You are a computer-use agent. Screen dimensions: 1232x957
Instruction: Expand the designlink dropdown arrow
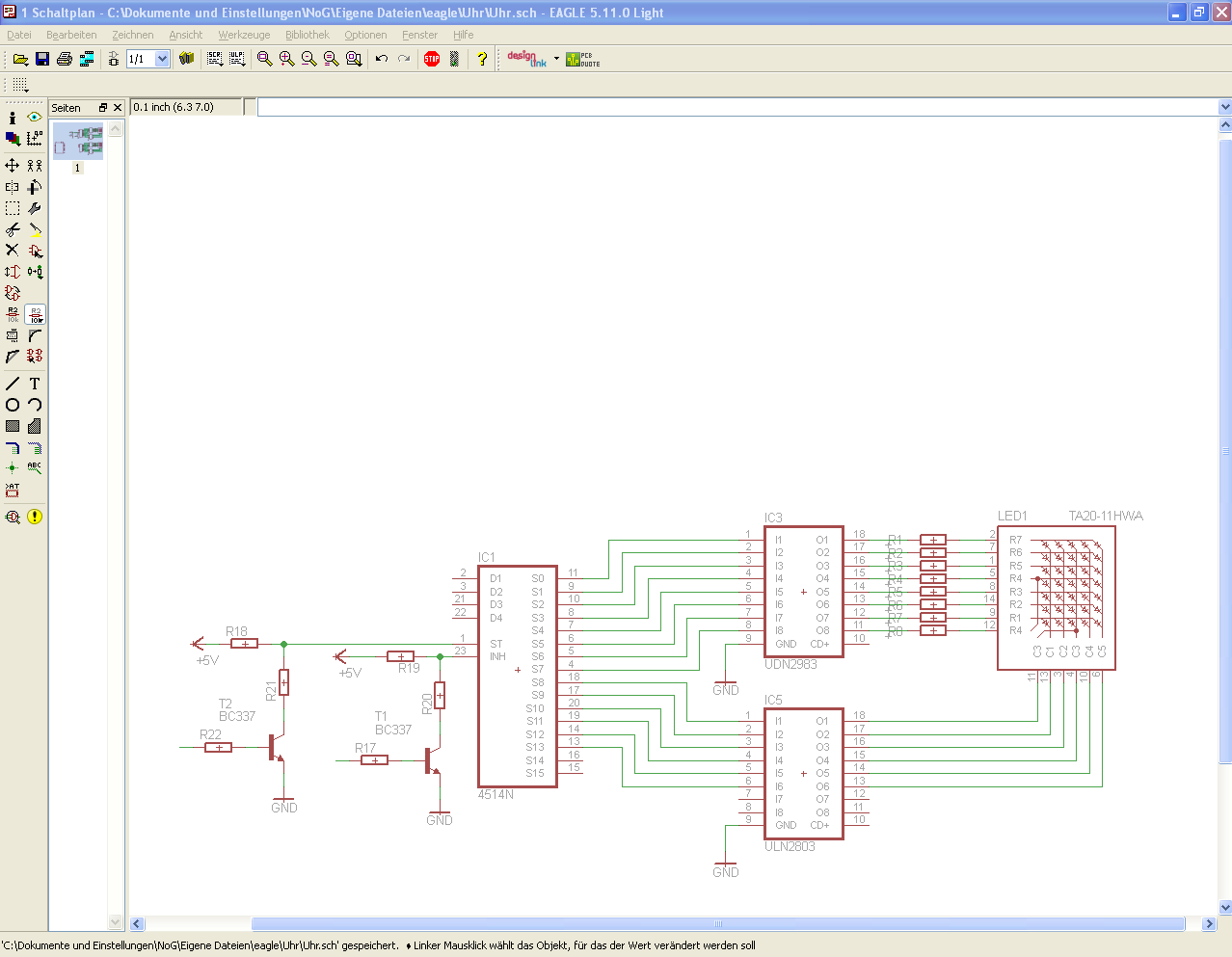click(556, 59)
